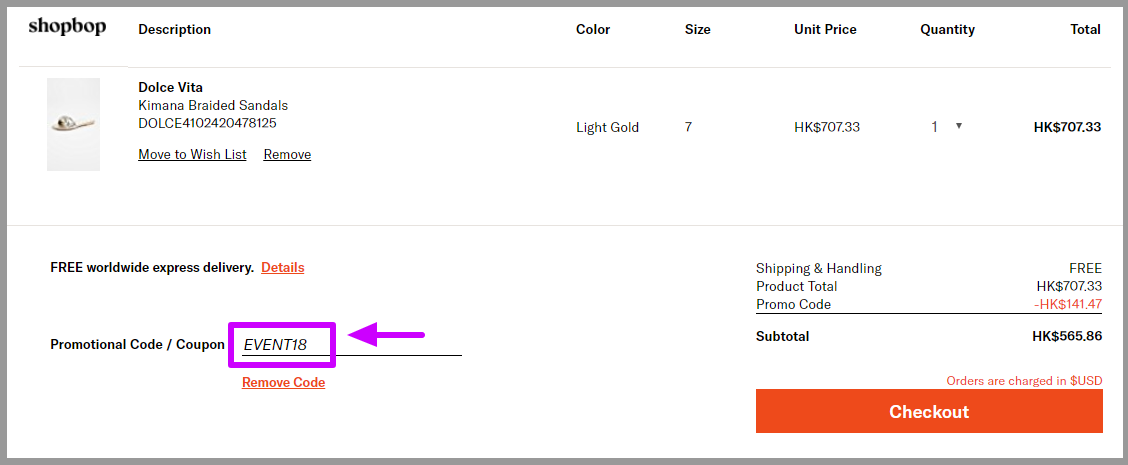Open the Dolce Vita brand name link

click(170, 88)
